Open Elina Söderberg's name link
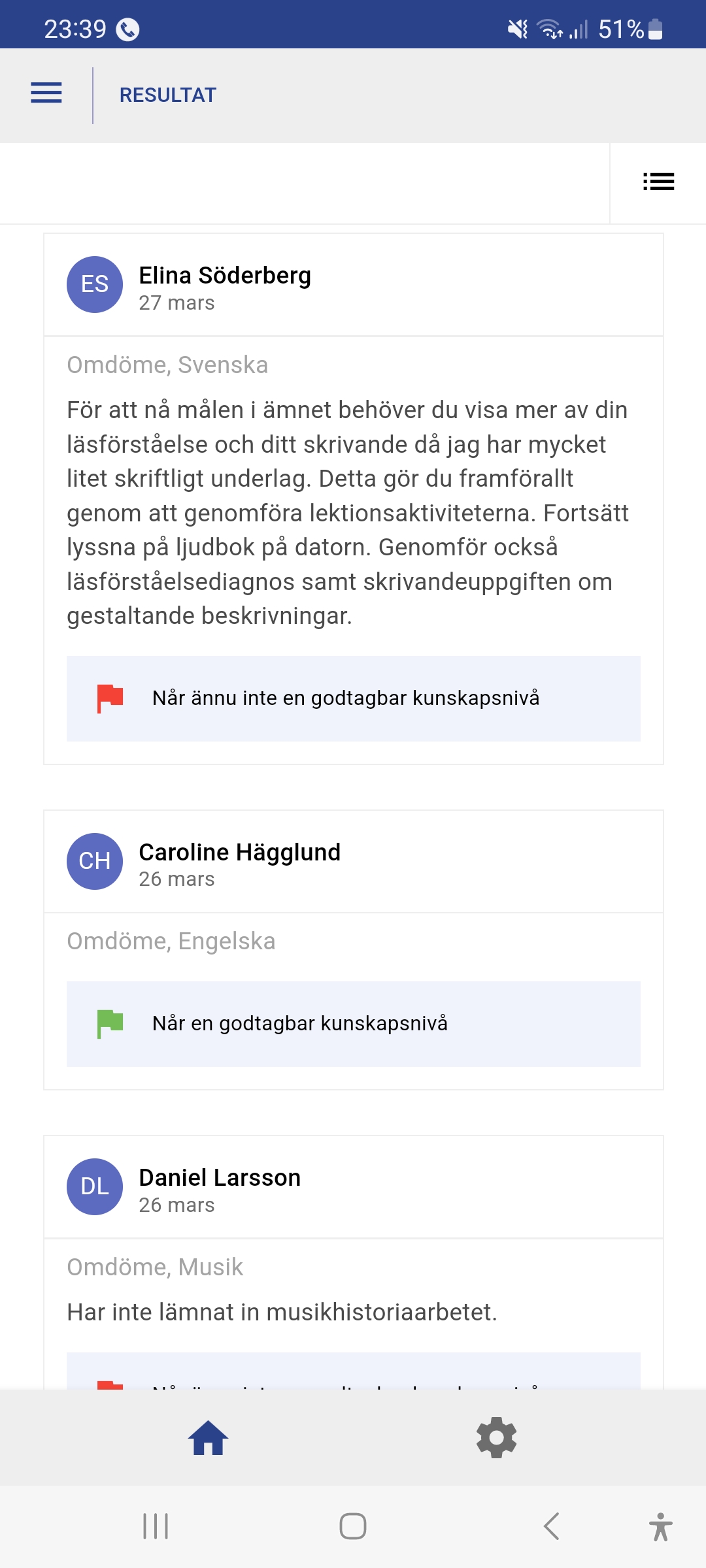 click(x=225, y=276)
